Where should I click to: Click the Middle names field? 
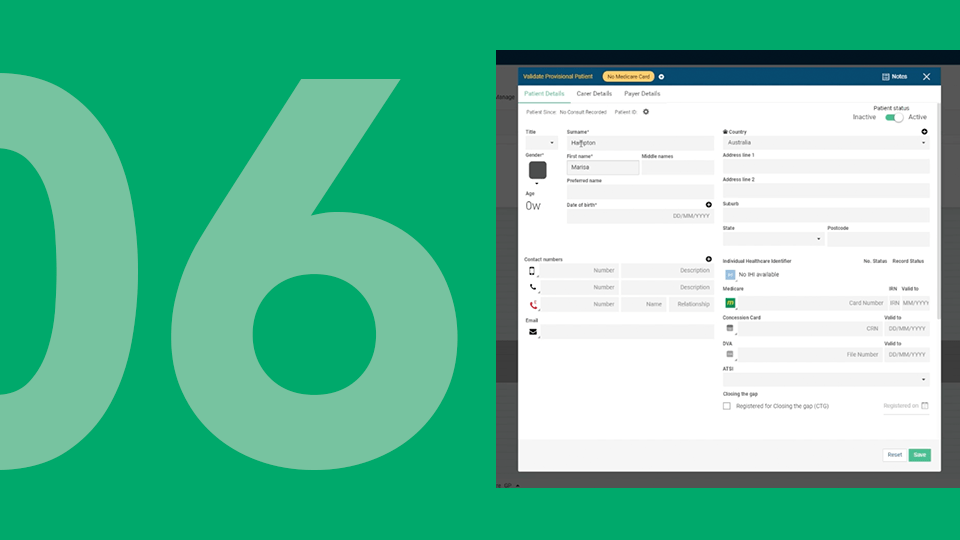(x=677, y=167)
